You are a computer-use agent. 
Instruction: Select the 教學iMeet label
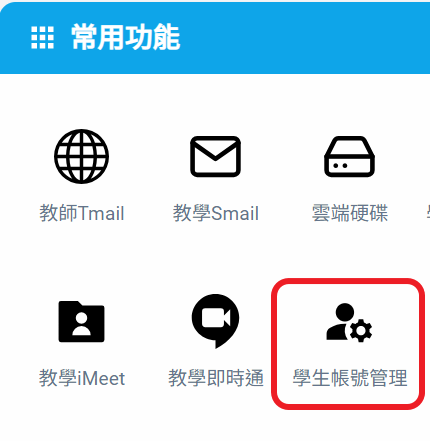(82, 378)
